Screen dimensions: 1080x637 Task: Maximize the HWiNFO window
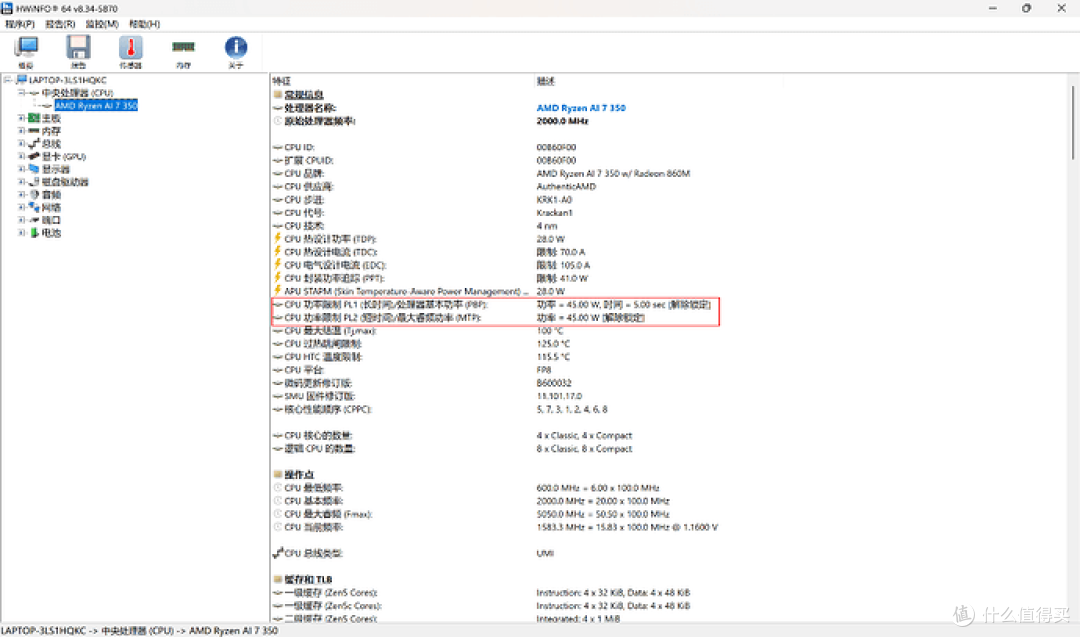click(x=1026, y=8)
